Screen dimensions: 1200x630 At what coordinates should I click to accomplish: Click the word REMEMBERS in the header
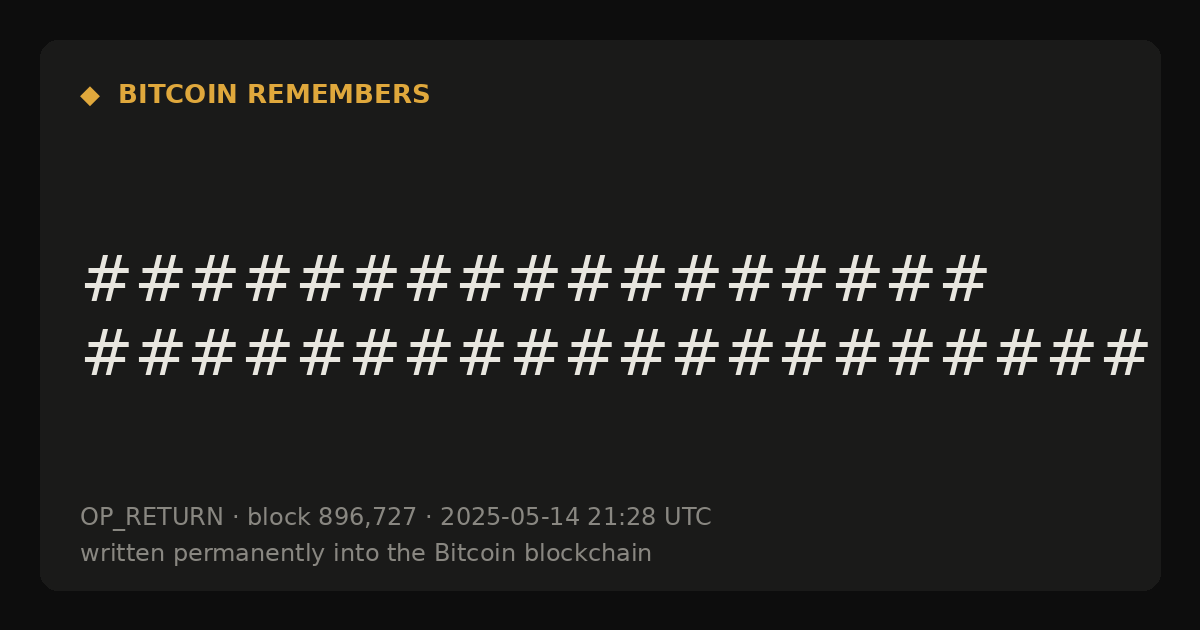point(338,95)
